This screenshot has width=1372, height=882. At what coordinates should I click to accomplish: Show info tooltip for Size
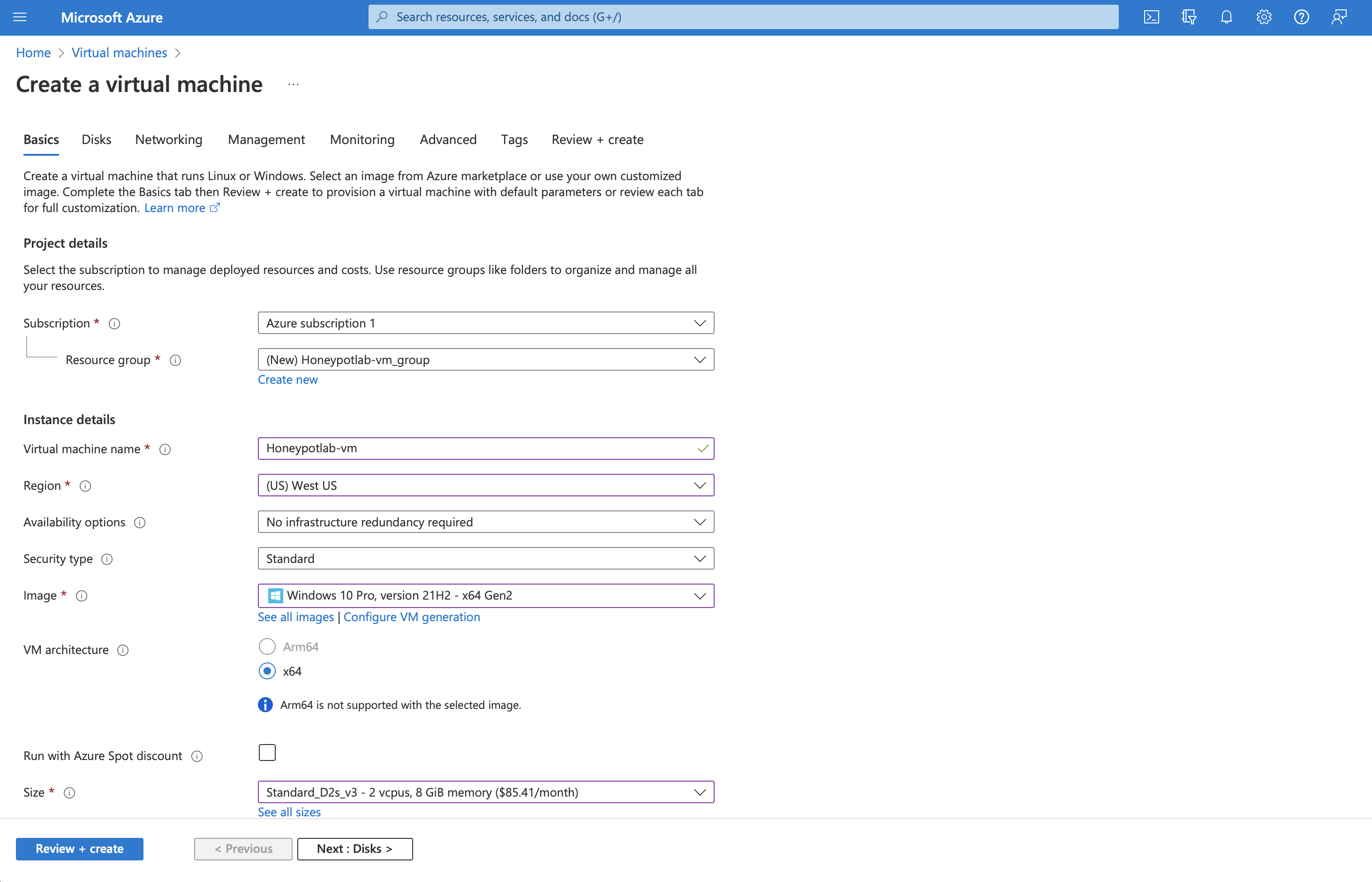click(x=69, y=793)
